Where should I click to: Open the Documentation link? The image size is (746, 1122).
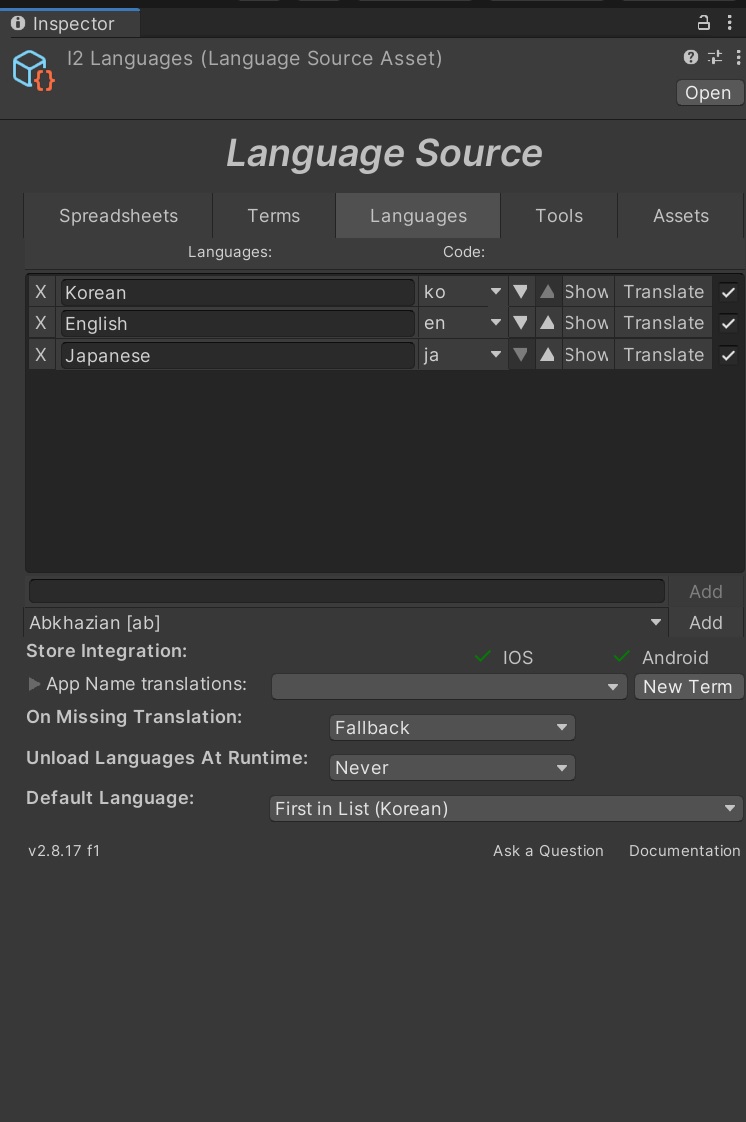tap(684, 851)
